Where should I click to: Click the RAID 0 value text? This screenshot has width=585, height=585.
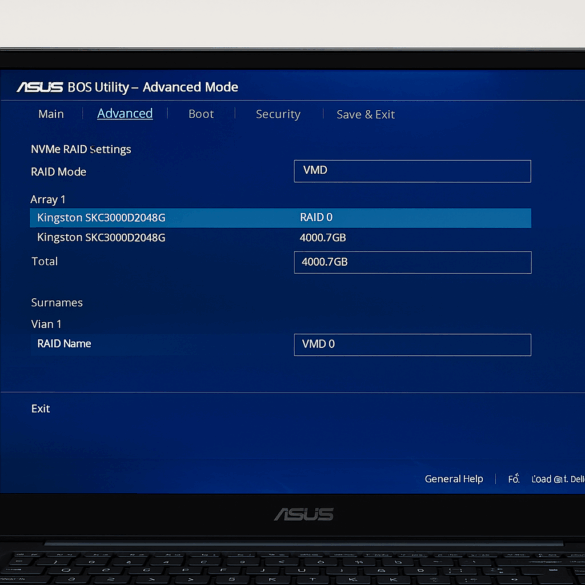point(316,217)
